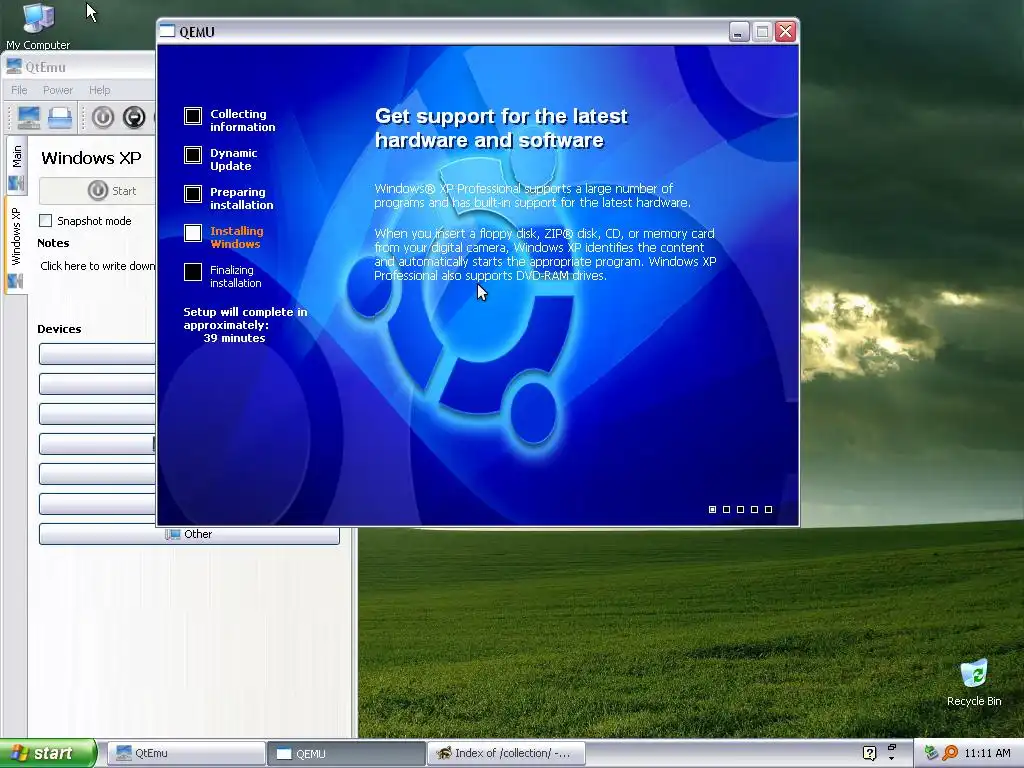The image size is (1024, 768).
Task: Select the QEMU taskbar button
Action: [345, 753]
